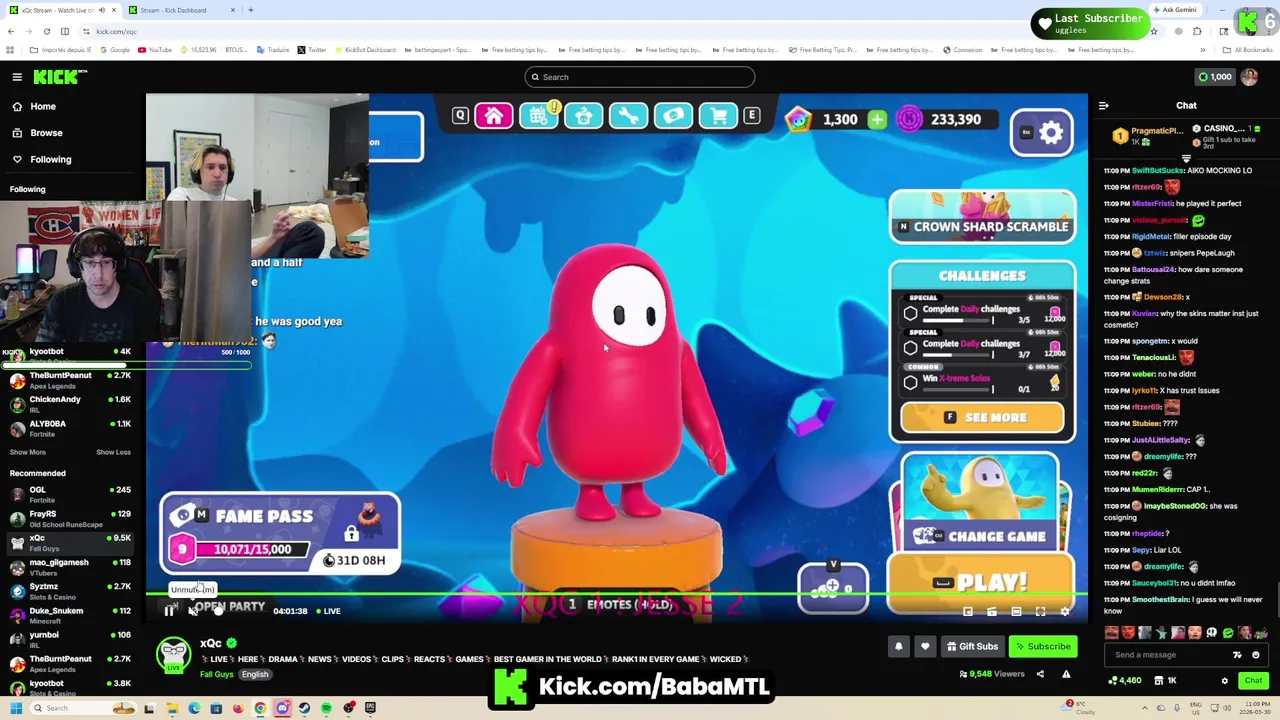Click the xQc channel avatar

pyautogui.click(x=174, y=654)
